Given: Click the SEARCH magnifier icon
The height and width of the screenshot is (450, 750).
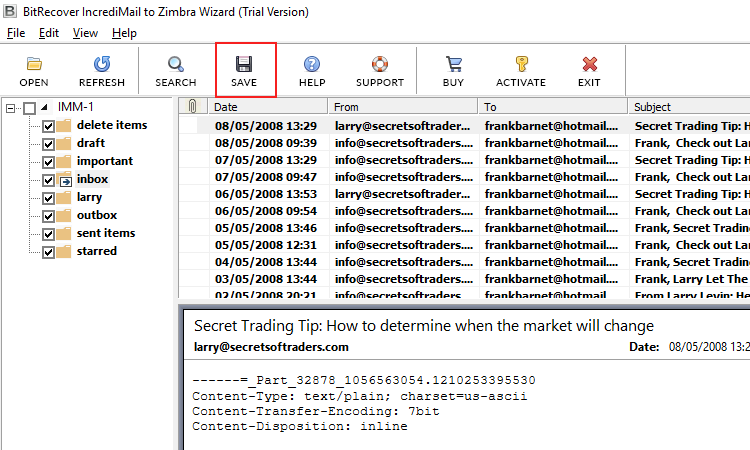Looking at the screenshot, I should (x=176, y=64).
